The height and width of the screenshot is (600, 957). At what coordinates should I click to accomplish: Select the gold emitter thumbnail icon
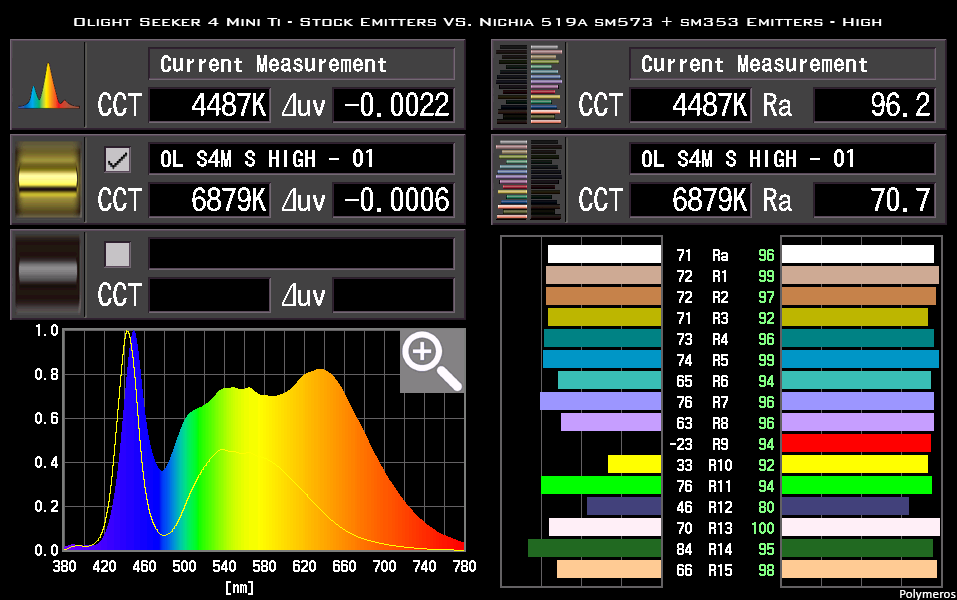pos(46,180)
